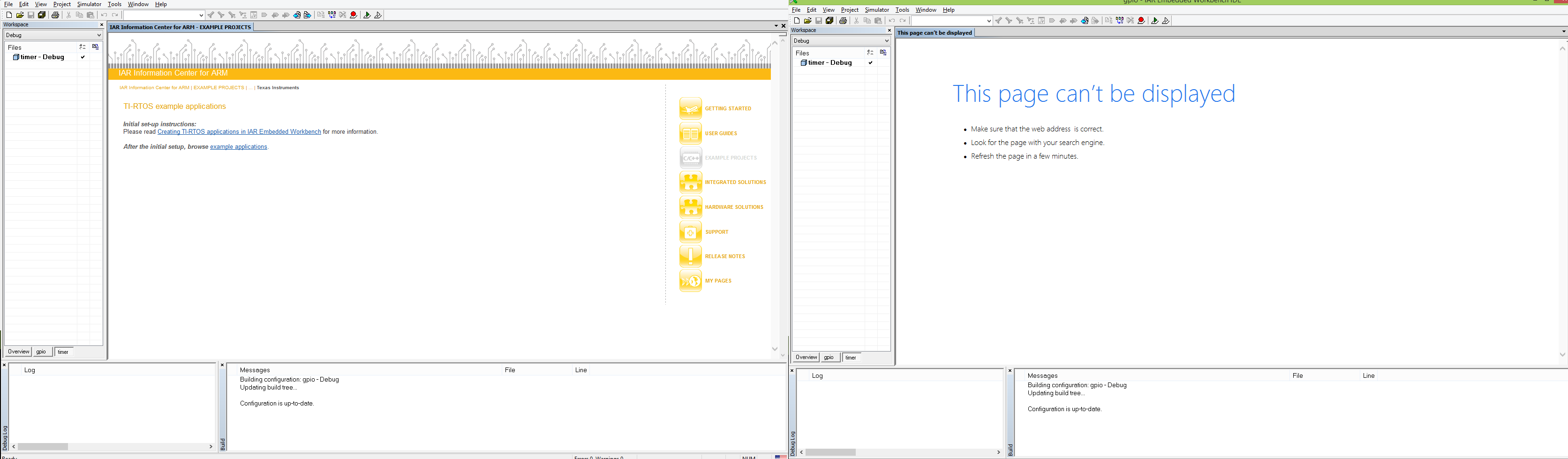
Task: Click 'Configuration is up-to-date.' message in gpio window
Action: click(x=1064, y=409)
